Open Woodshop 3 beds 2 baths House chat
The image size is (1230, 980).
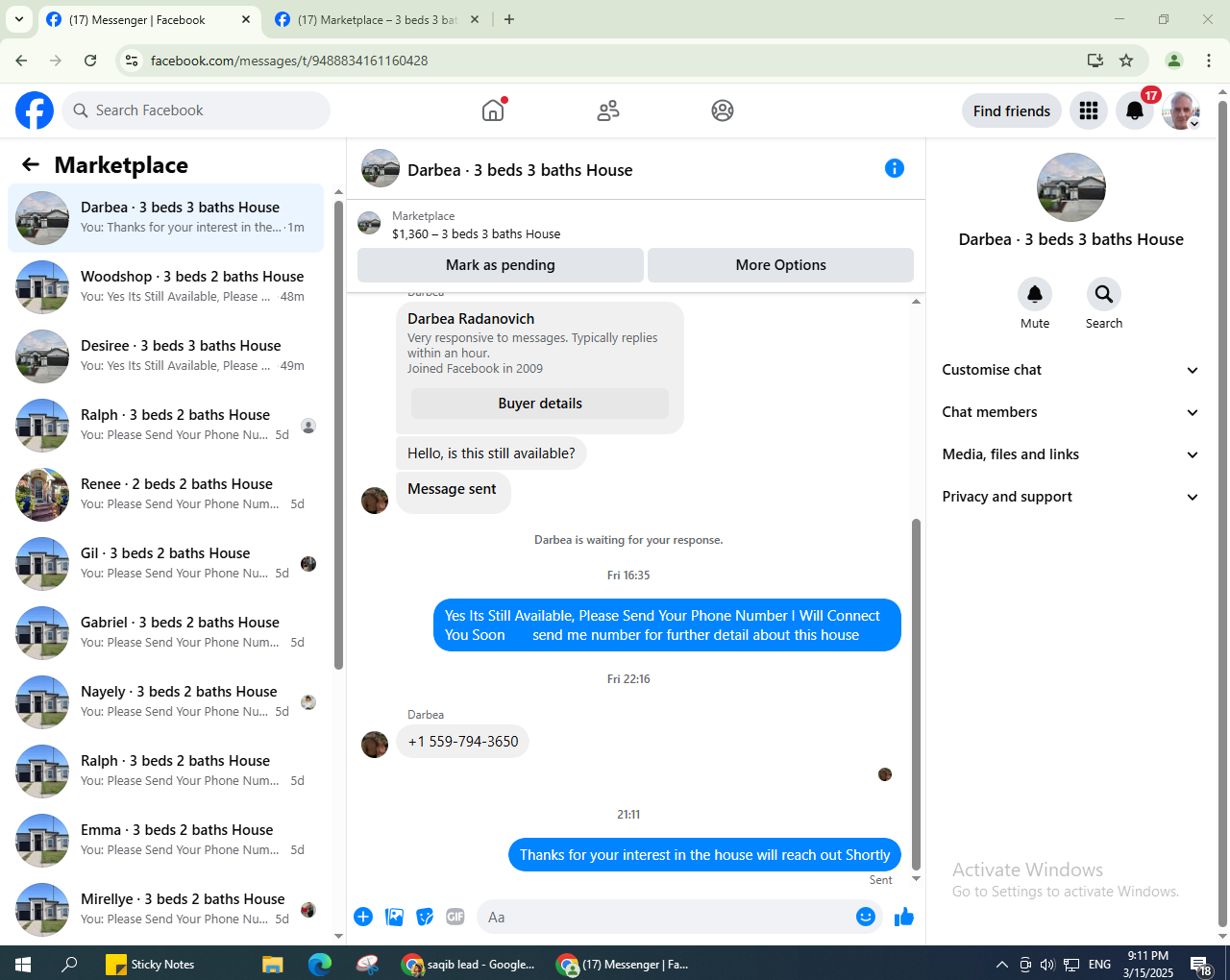(x=166, y=287)
